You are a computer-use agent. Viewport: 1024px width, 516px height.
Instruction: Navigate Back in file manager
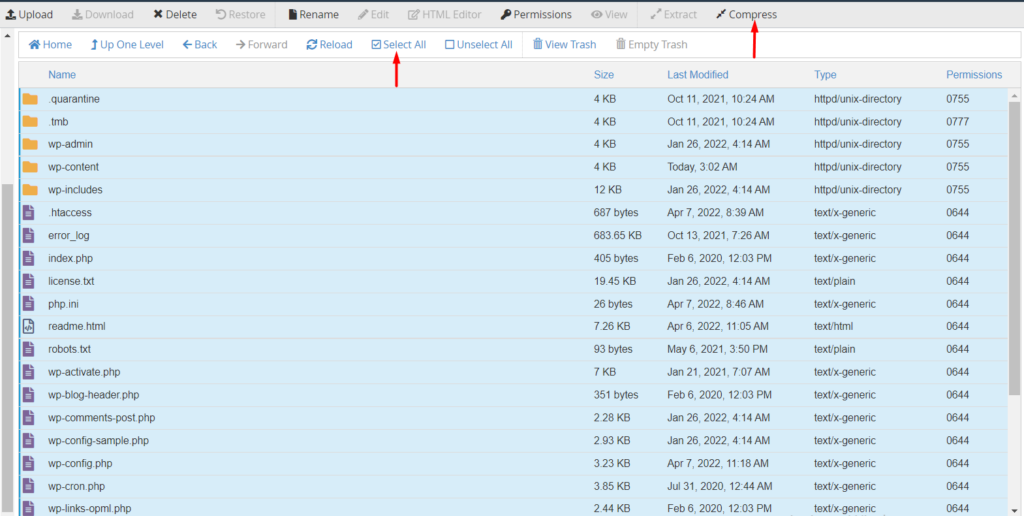tap(200, 44)
